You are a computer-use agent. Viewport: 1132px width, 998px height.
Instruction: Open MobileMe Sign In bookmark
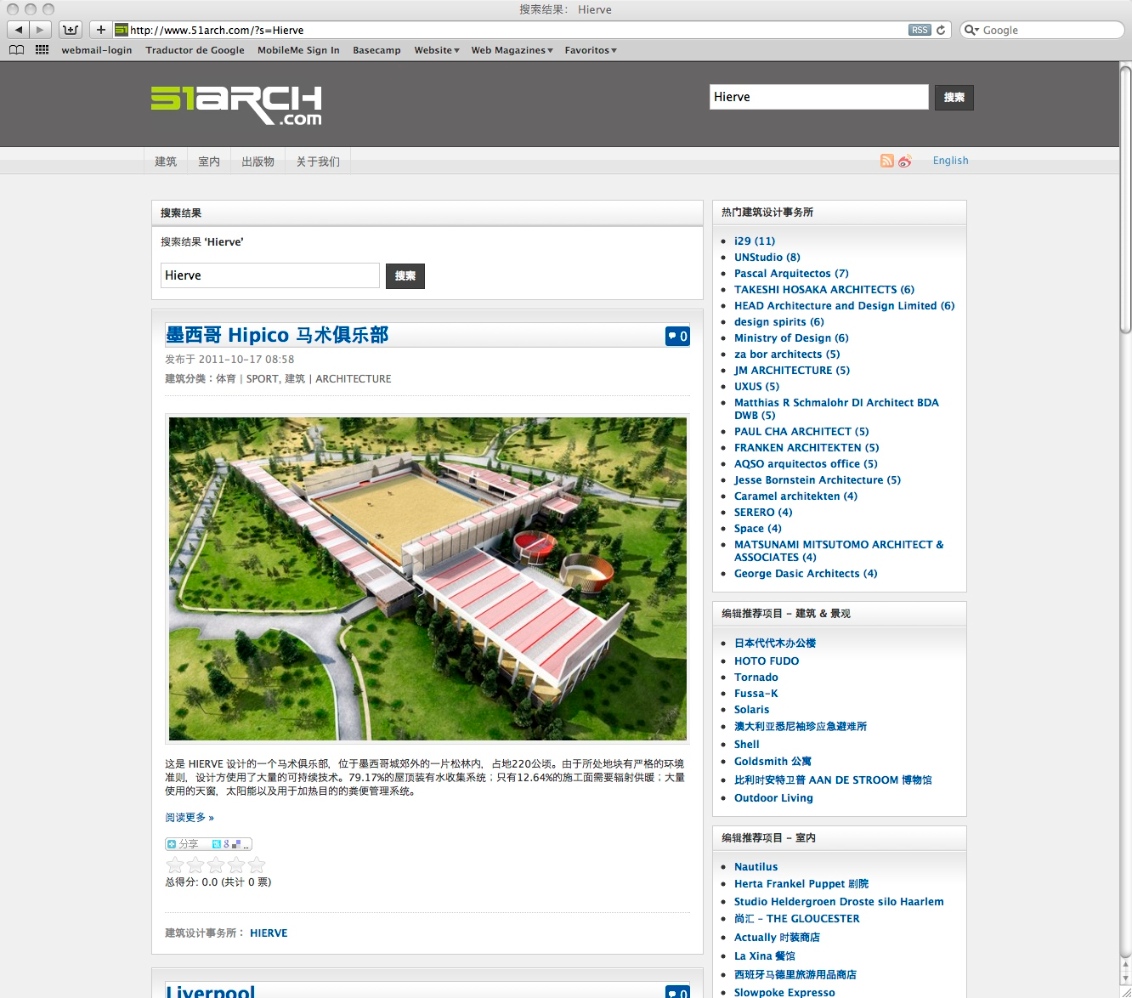coord(298,50)
